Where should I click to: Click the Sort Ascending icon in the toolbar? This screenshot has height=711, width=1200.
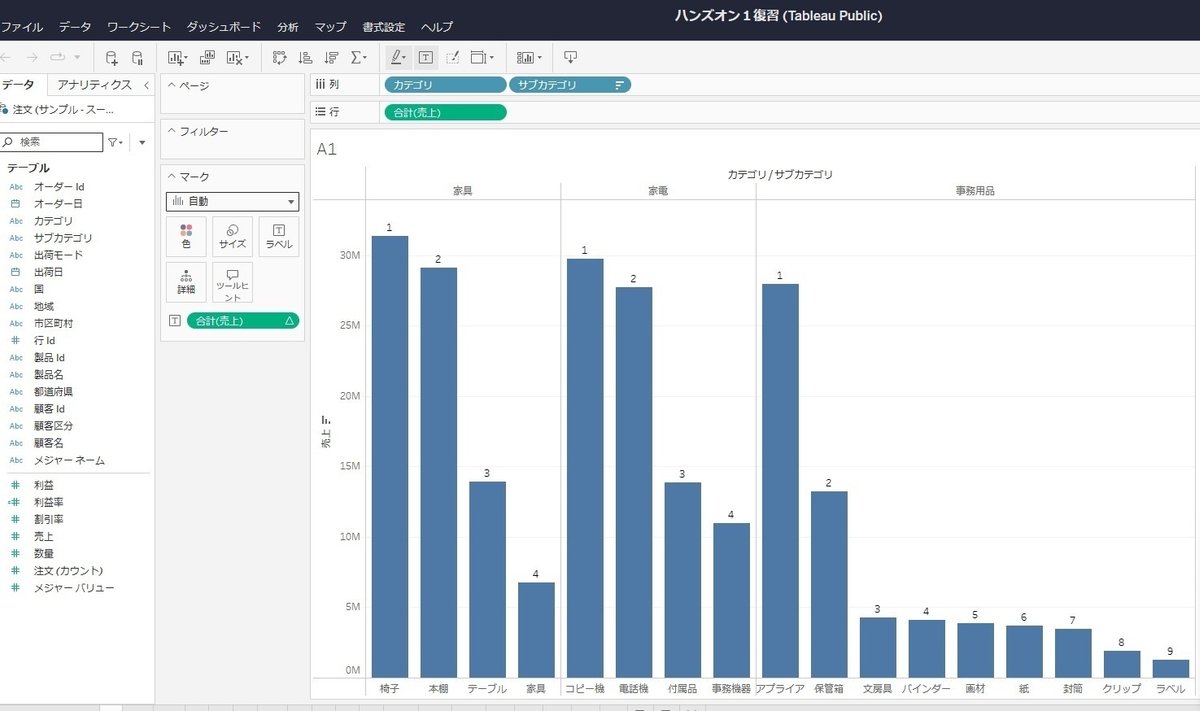click(x=307, y=57)
